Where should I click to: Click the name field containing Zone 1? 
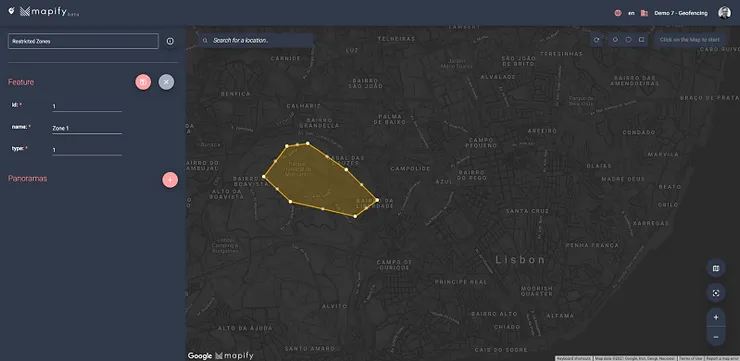87,128
